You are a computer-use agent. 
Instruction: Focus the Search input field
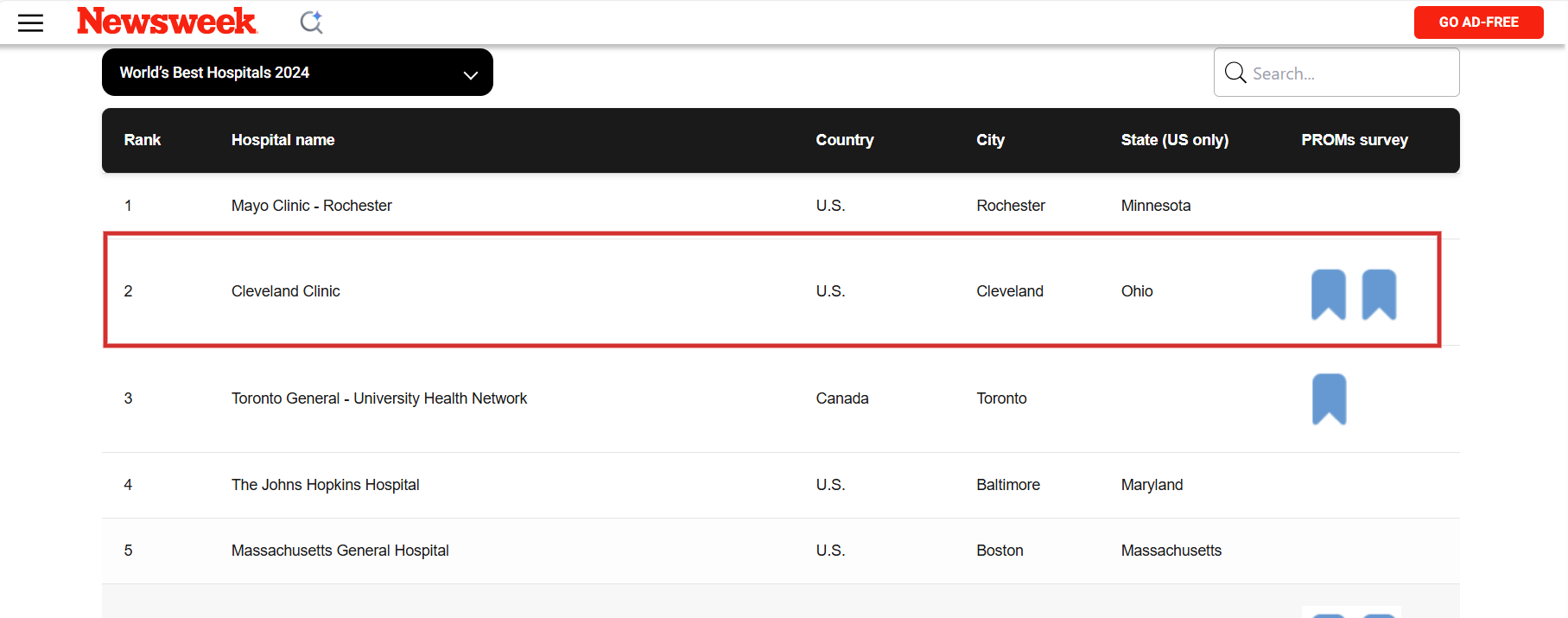click(x=1336, y=73)
